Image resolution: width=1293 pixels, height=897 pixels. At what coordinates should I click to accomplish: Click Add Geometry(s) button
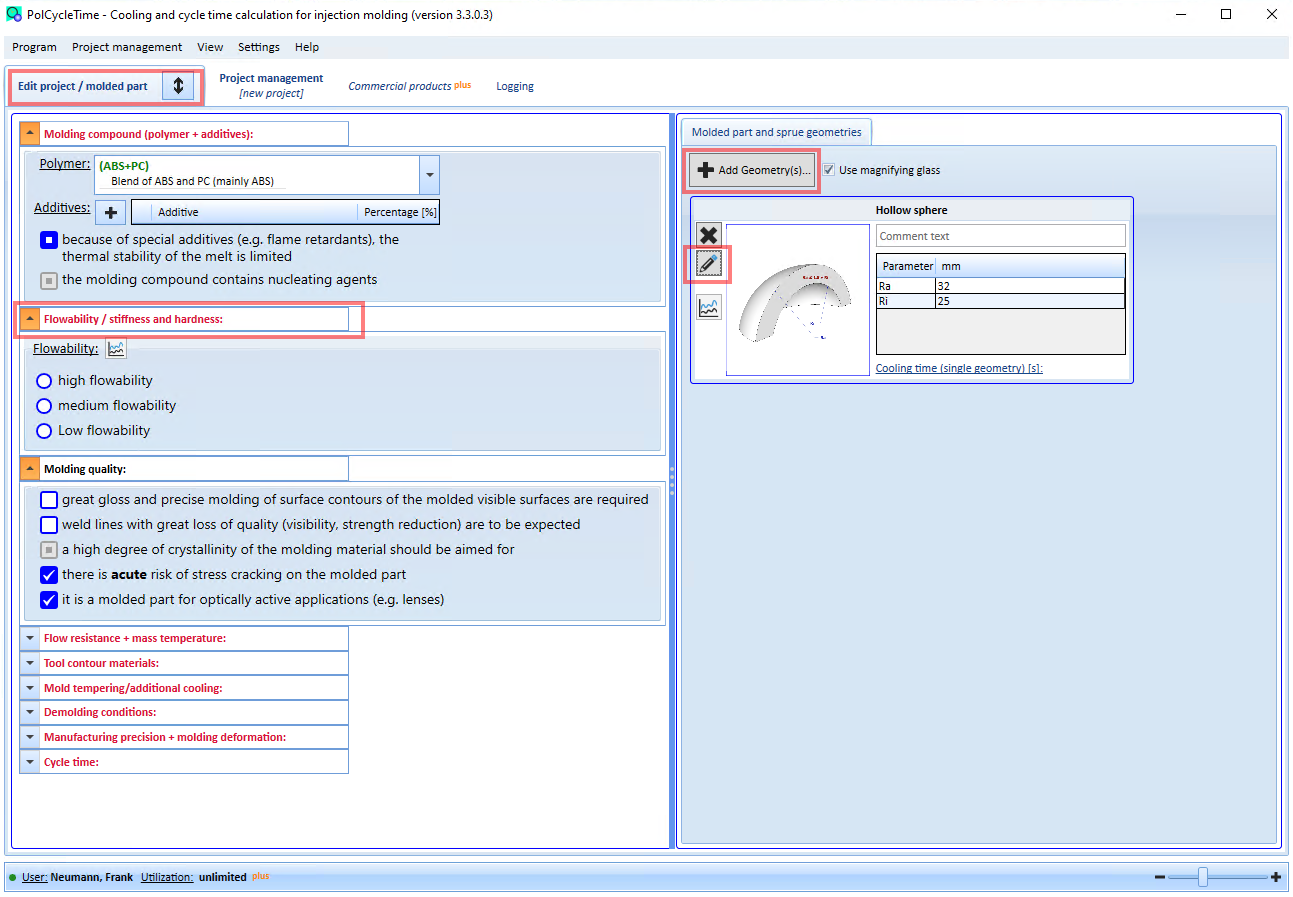(x=753, y=170)
